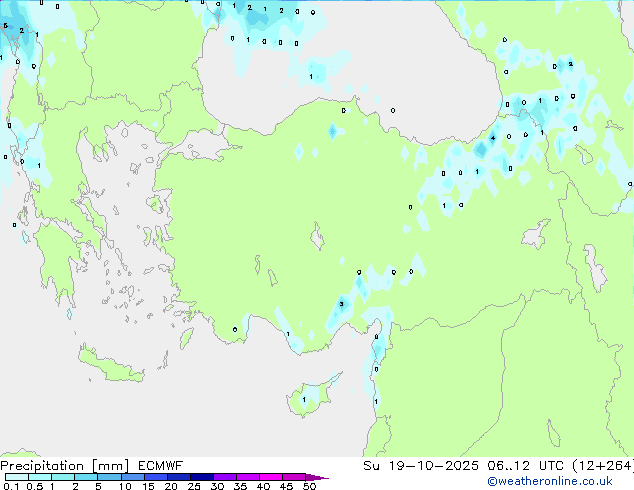Click the legend value label '45'
Image resolution: width=634 pixels, height=490 pixels.
(286, 486)
